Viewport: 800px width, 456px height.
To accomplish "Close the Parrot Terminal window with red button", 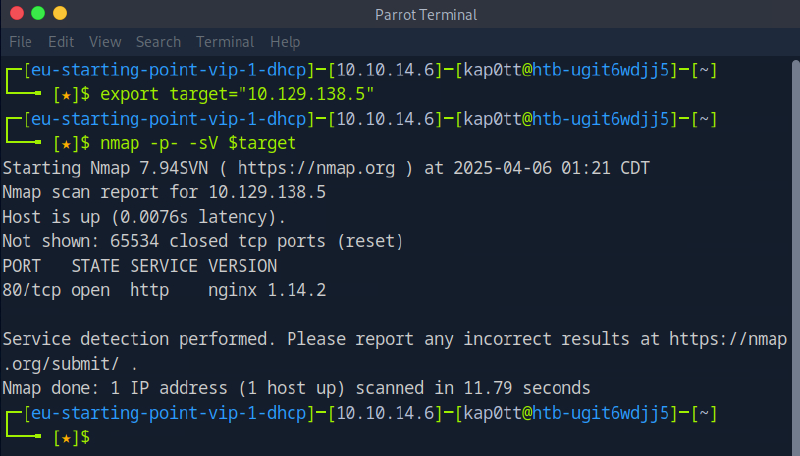I will 17,14.
